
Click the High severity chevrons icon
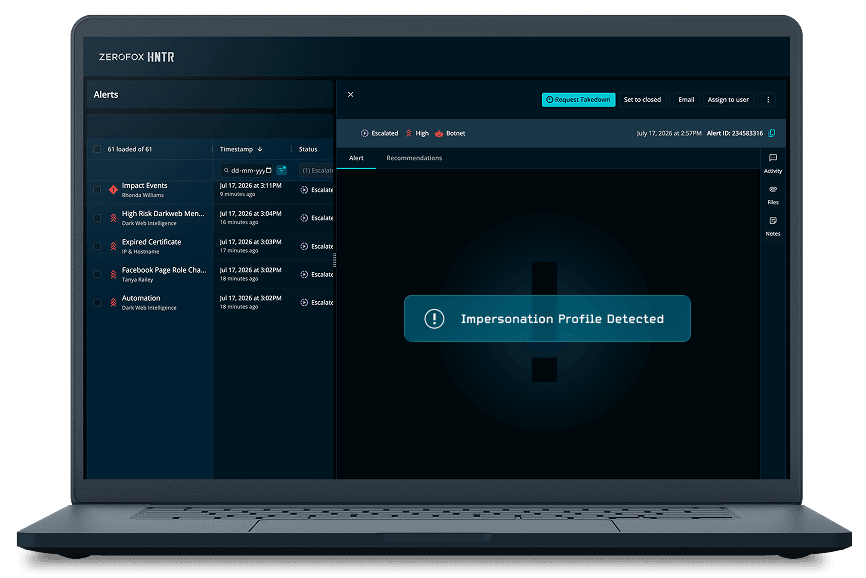[x=409, y=133]
